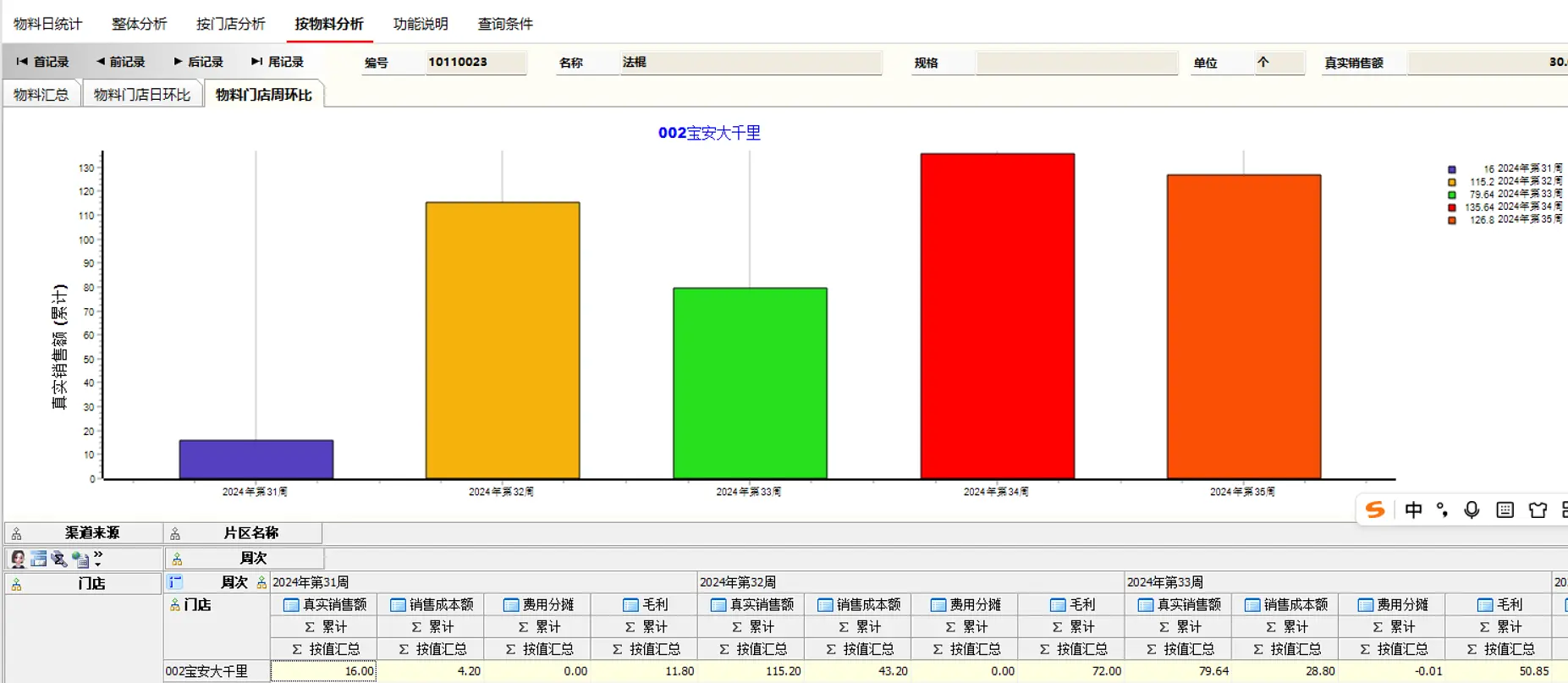Switch to the 按门店分析 tab
This screenshot has height=683, width=1568.
click(x=230, y=24)
